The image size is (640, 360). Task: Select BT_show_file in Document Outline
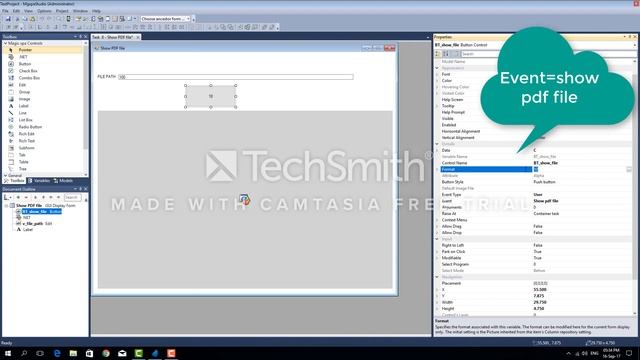pos(41,211)
